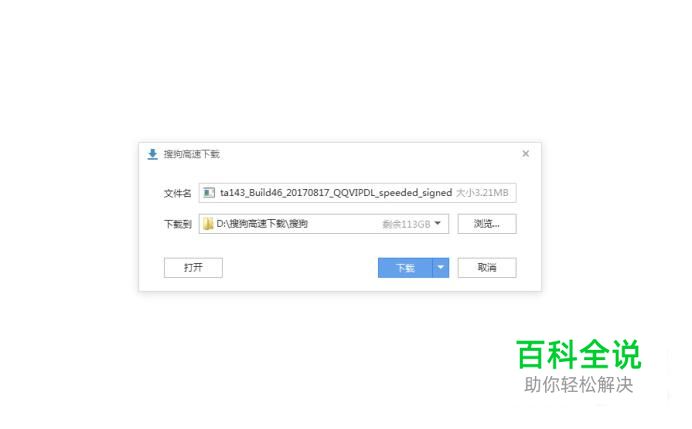Click the 下载到 label

pyautogui.click(x=177, y=224)
